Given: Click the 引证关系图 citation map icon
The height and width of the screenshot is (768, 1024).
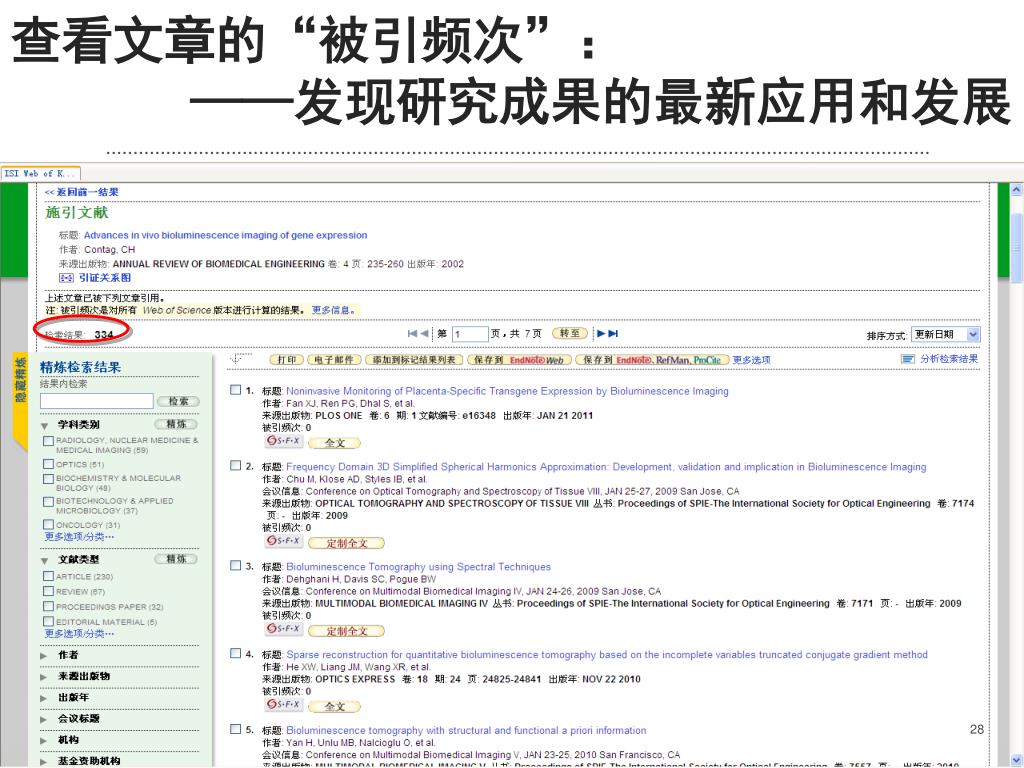Looking at the screenshot, I should tap(66, 278).
